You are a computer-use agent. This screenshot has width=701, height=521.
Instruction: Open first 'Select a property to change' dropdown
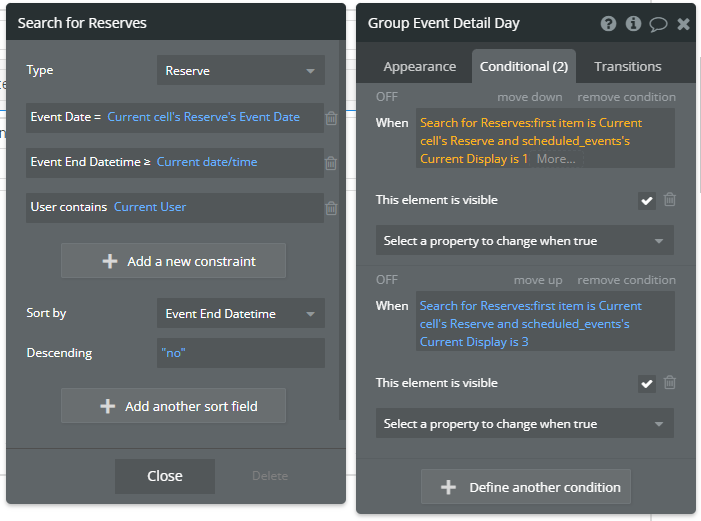(x=524, y=241)
